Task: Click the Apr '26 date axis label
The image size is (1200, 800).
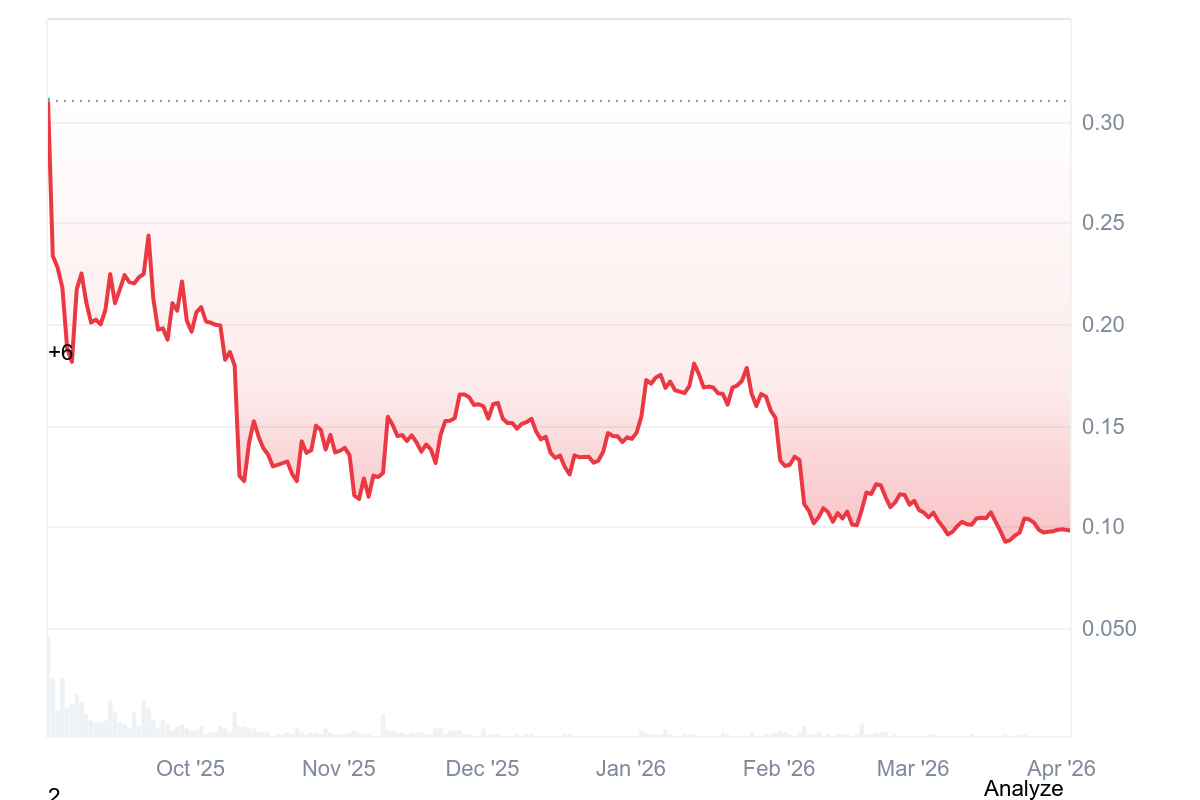Action: click(1061, 768)
